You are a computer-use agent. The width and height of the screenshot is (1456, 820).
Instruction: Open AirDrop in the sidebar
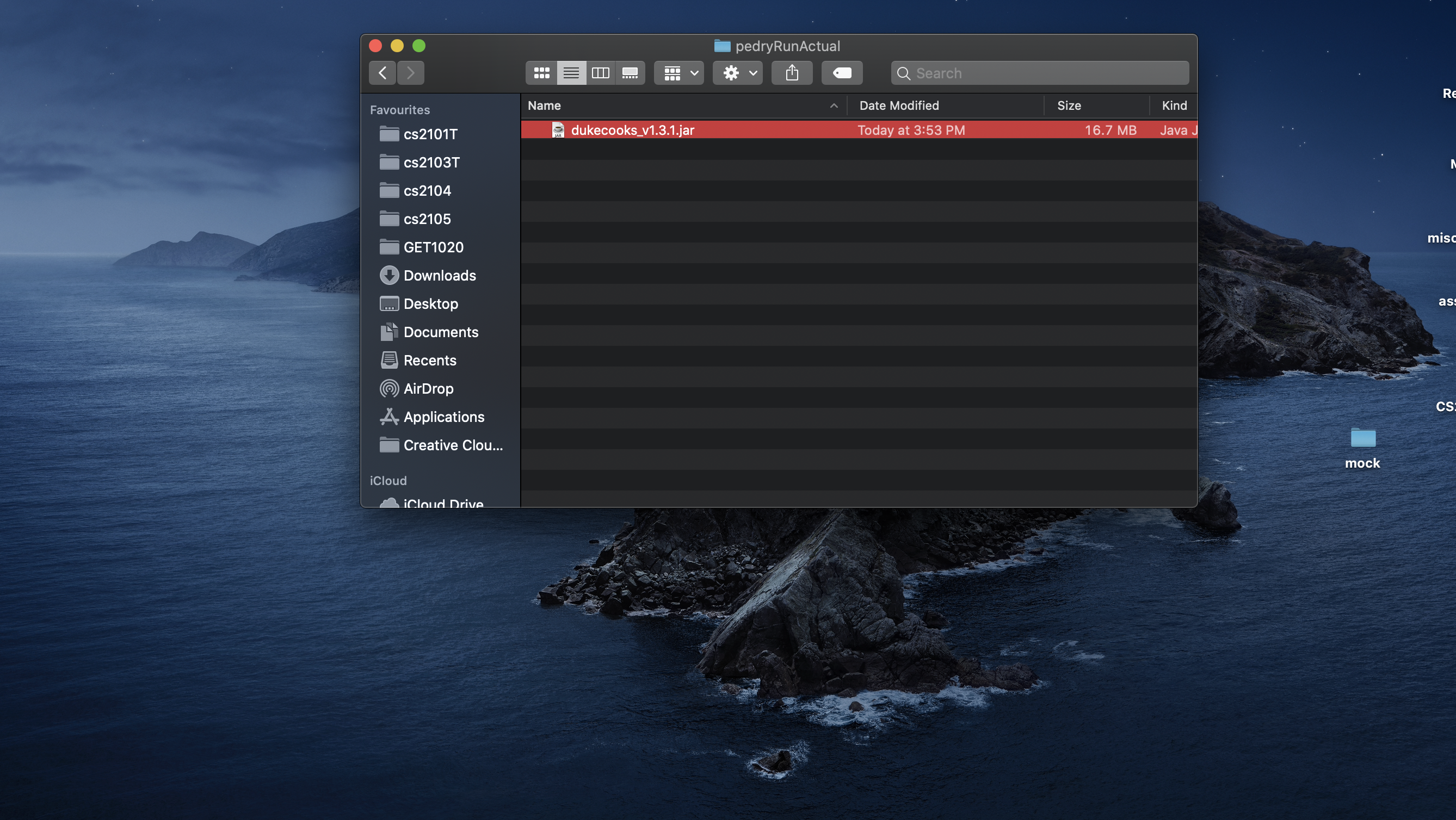(x=428, y=389)
